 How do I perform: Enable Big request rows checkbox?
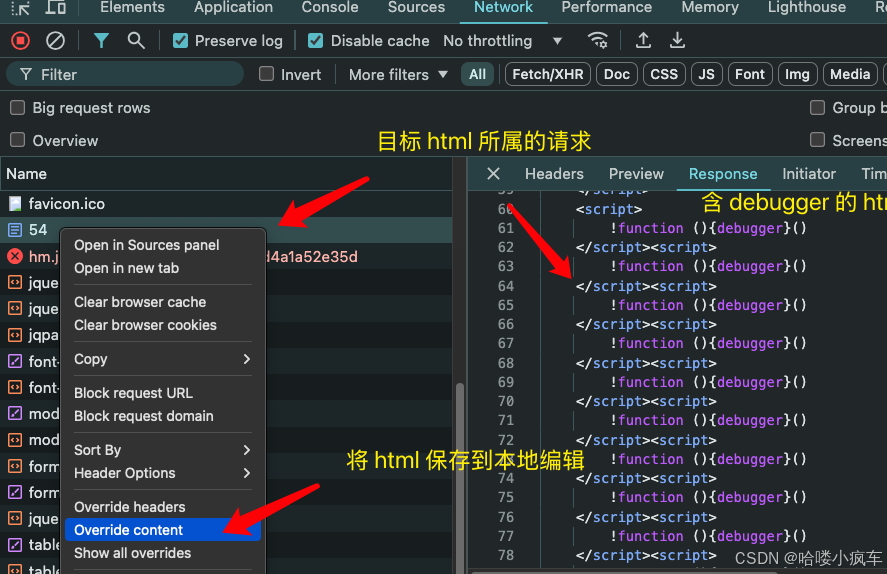coord(18,107)
